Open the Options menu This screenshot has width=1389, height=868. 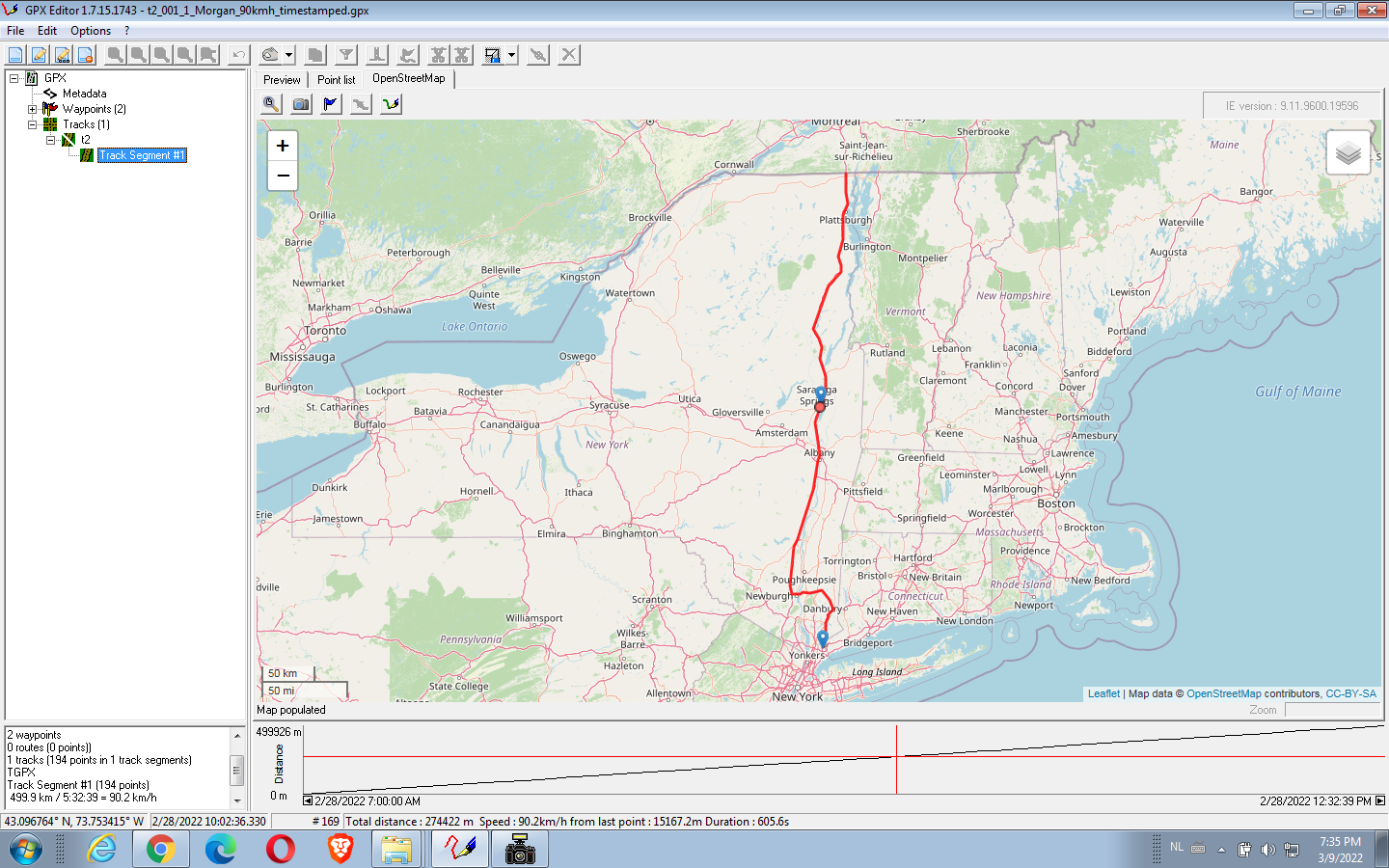coord(91,31)
